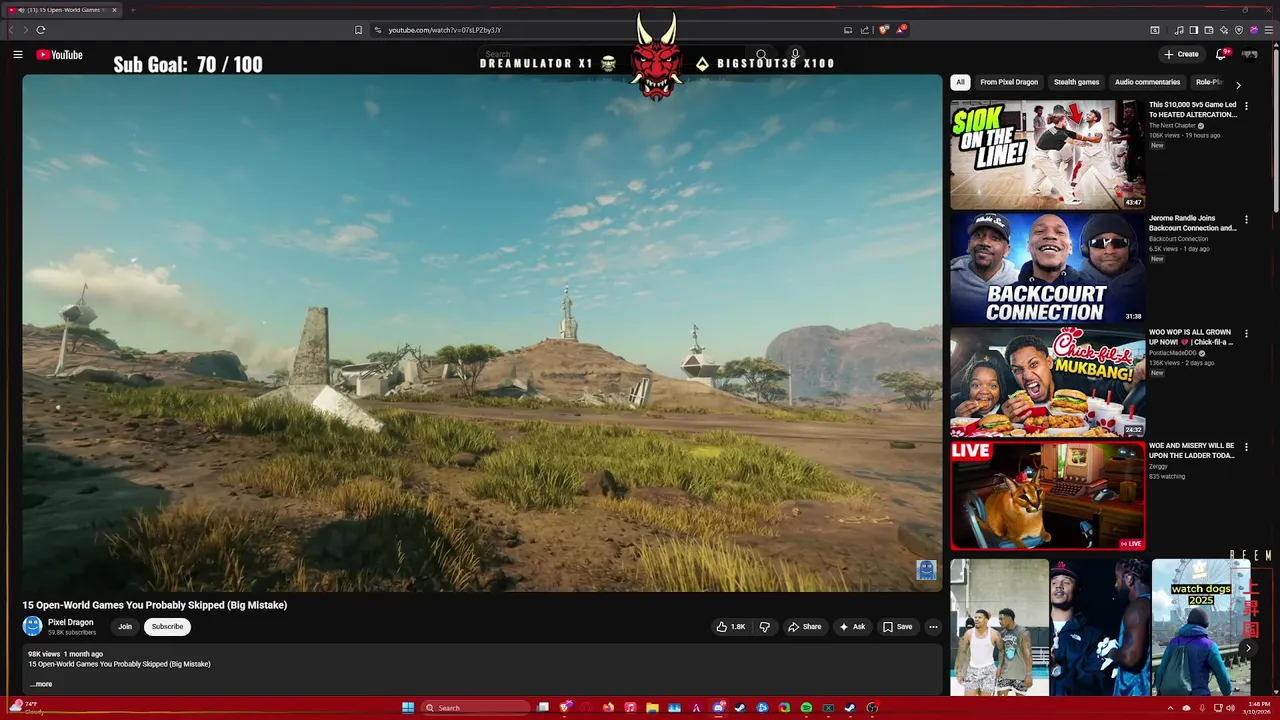Open the live cat stream thumbnail
The width and height of the screenshot is (1280, 720).
point(1047,496)
